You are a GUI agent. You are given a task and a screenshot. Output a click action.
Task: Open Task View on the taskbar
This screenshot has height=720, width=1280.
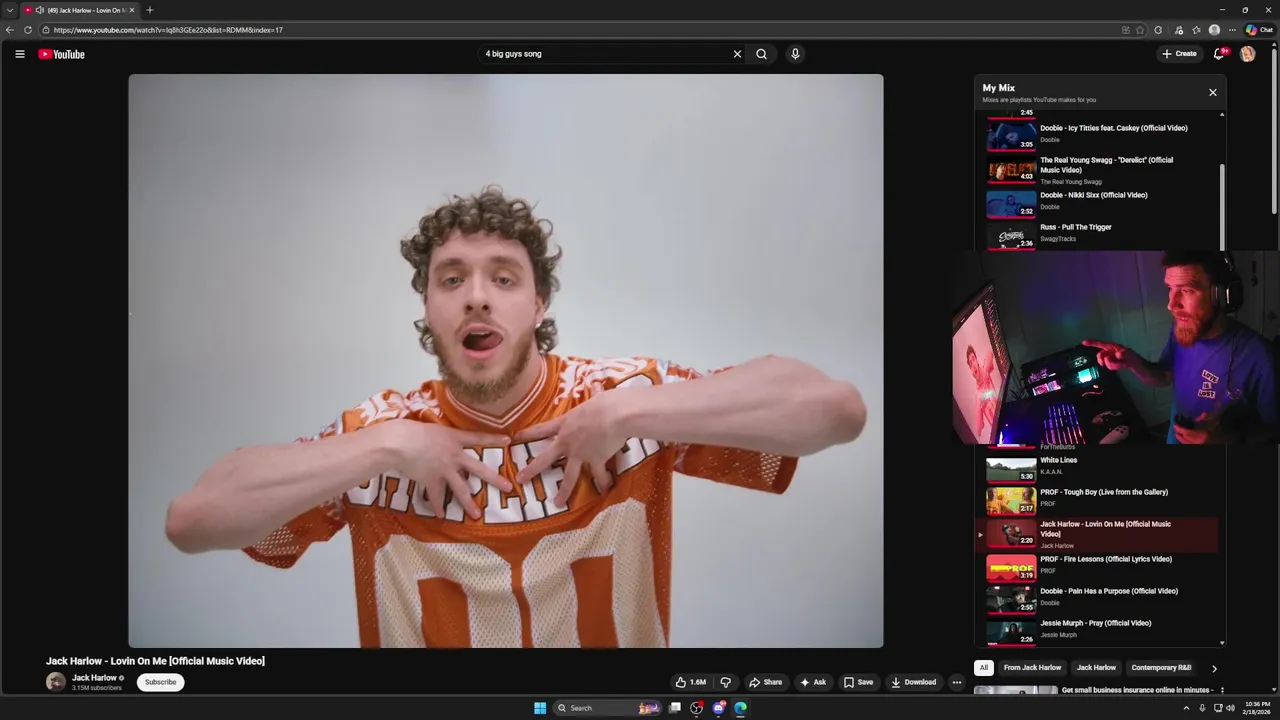[x=675, y=708]
